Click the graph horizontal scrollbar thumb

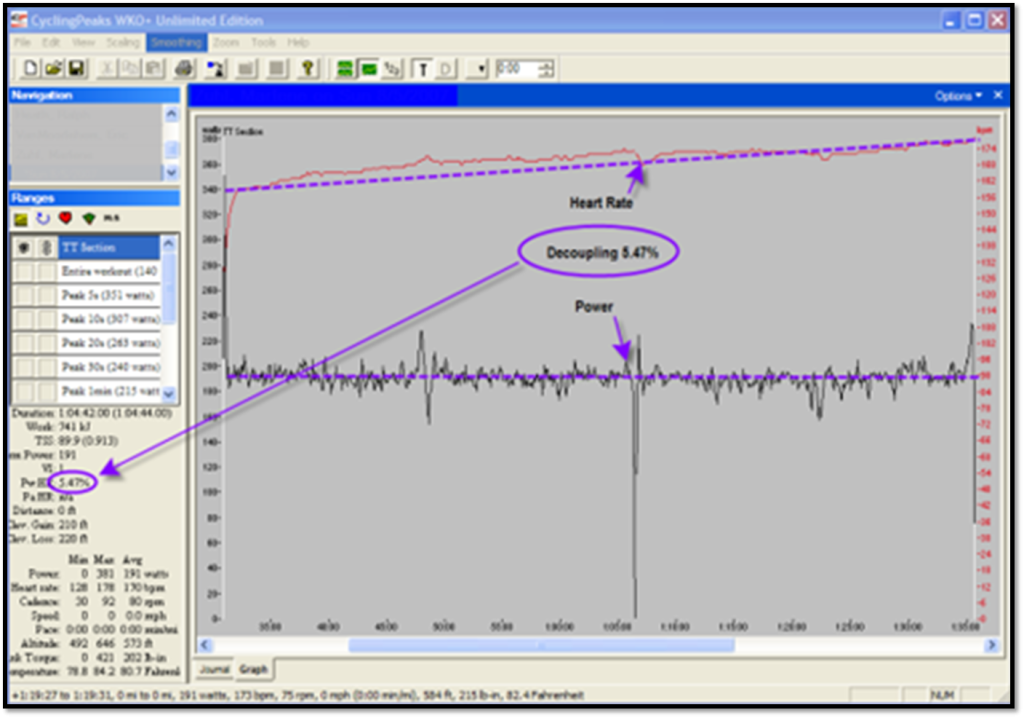540,645
